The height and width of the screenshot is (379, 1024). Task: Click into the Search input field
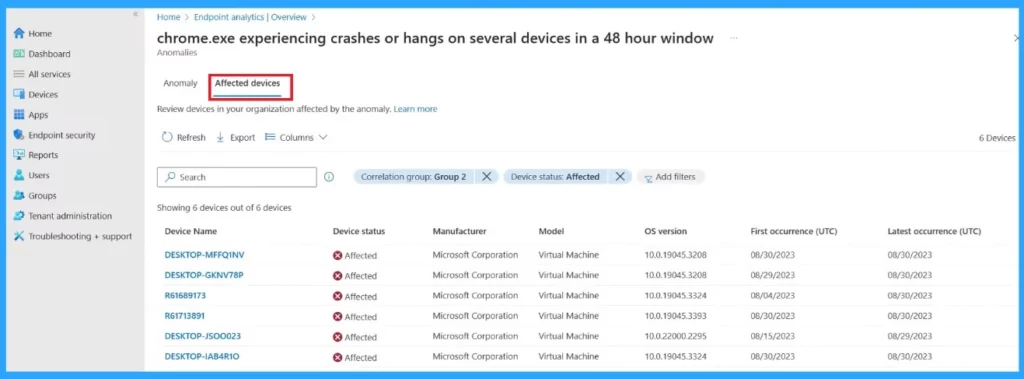[237, 177]
